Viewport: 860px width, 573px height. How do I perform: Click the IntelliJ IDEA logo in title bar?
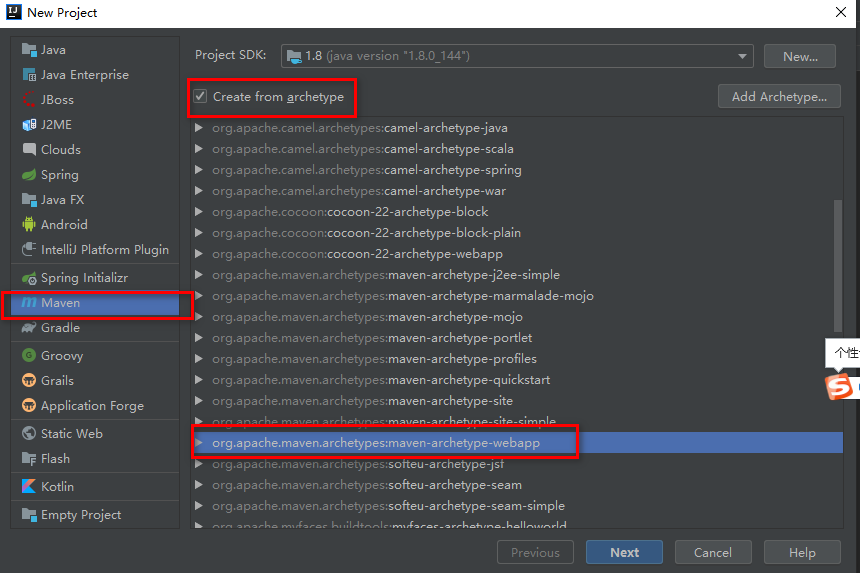pos(14,12)
